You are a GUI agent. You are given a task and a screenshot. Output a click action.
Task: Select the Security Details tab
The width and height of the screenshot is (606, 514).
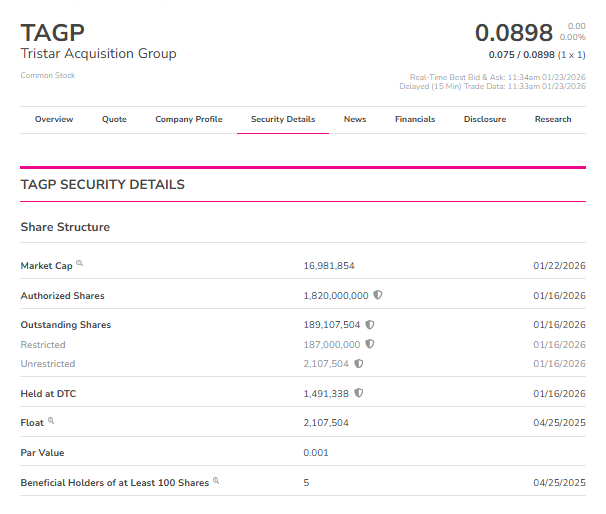tap(283, 119)
